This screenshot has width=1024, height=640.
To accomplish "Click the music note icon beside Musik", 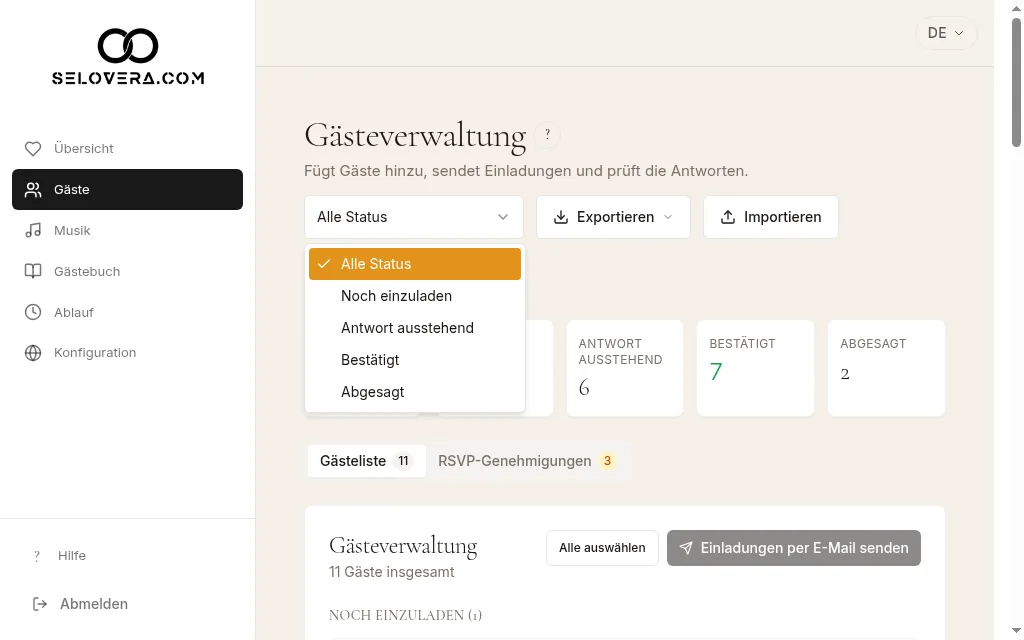I will (x=33, y=231).
